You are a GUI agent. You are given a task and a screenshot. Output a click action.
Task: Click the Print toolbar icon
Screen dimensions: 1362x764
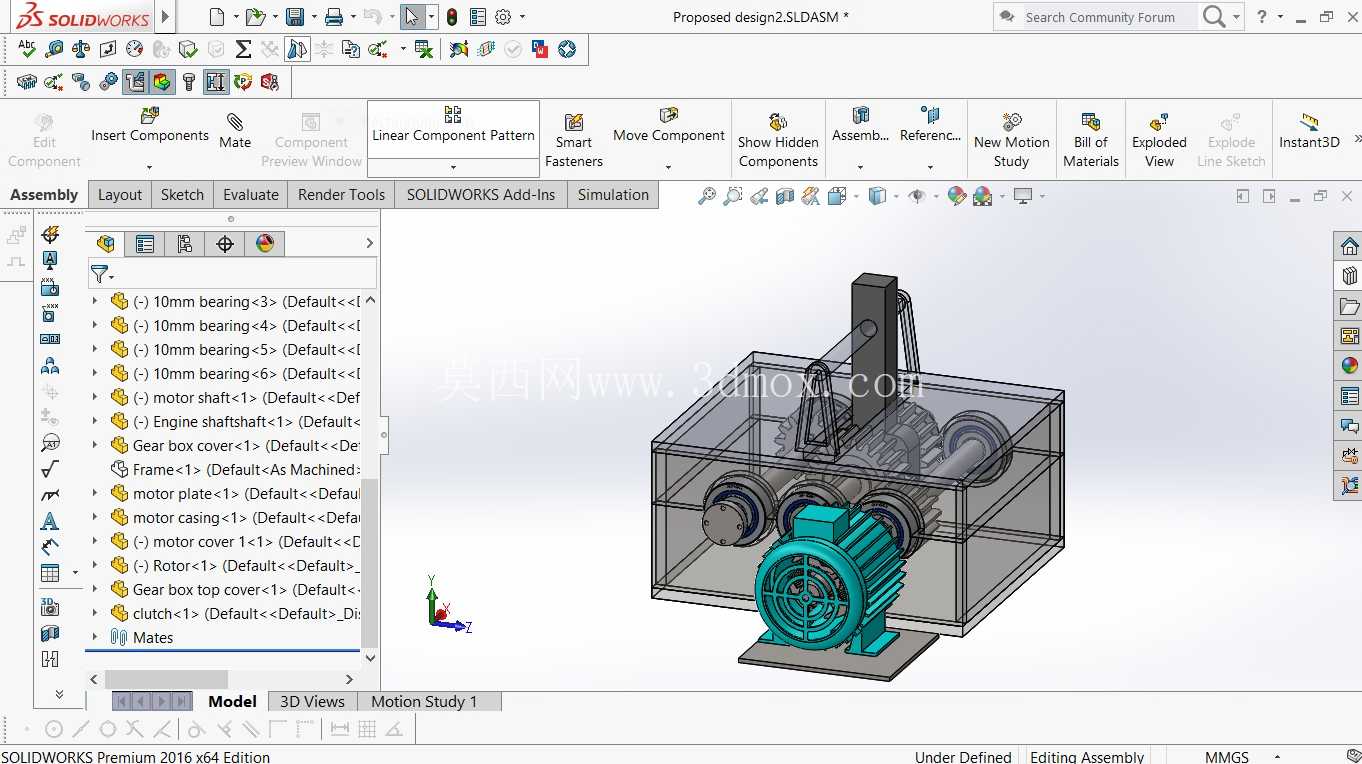click(x=334, y=17)
